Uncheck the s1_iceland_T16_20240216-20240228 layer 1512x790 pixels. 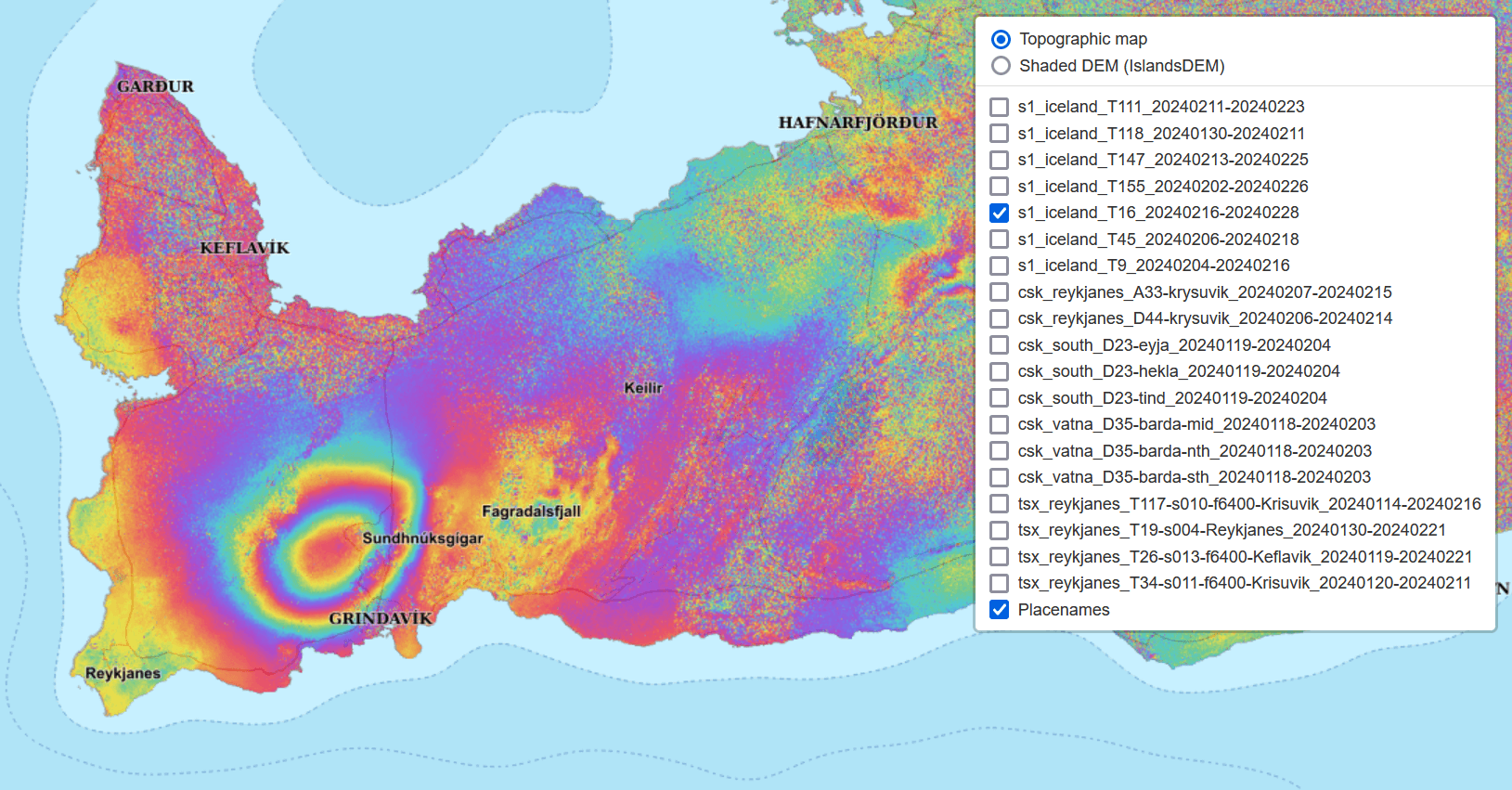999,213
